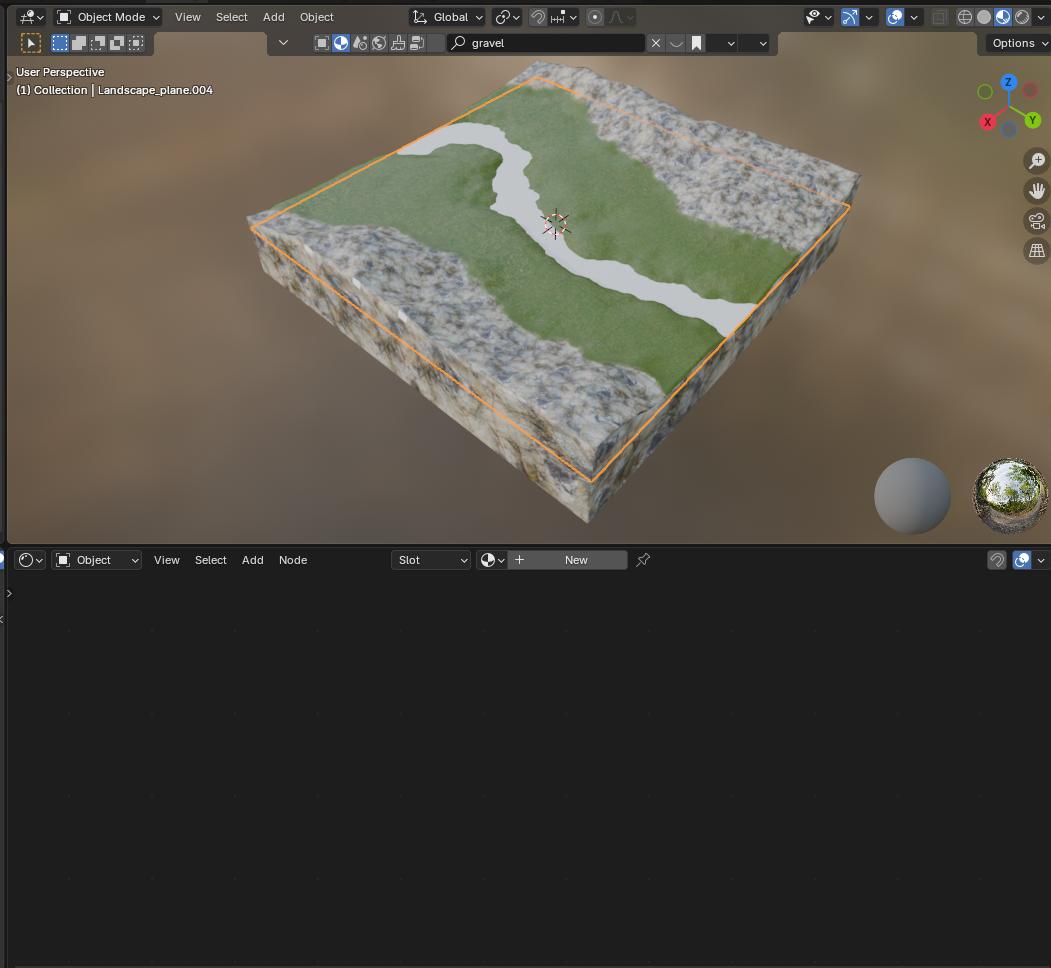This screenshot has width=1051, height=968.
Task: Toggle proportional editing in viewport header
Action: tap(595, 17)
